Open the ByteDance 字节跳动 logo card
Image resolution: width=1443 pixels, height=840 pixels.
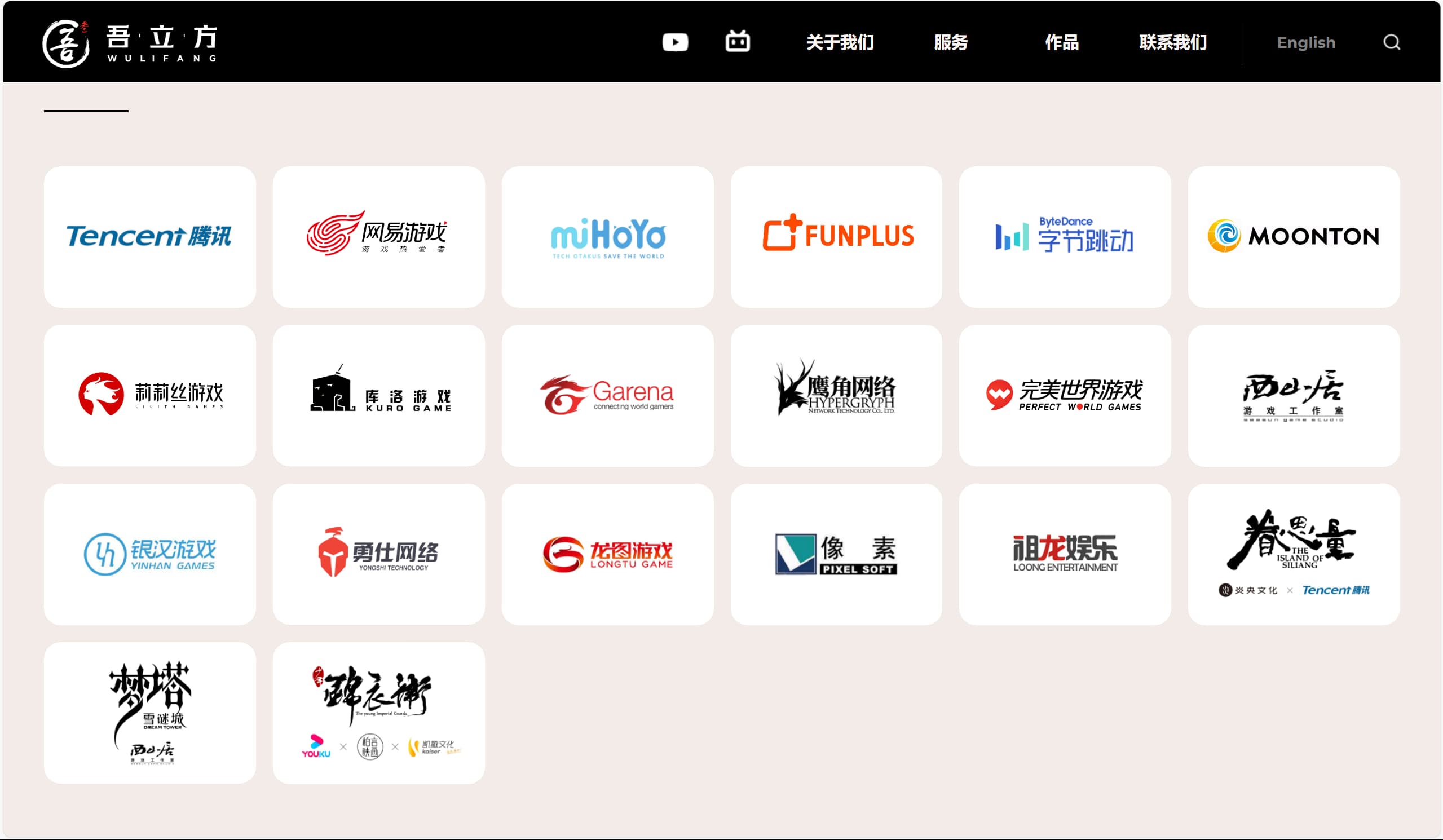click(1065, 236)
